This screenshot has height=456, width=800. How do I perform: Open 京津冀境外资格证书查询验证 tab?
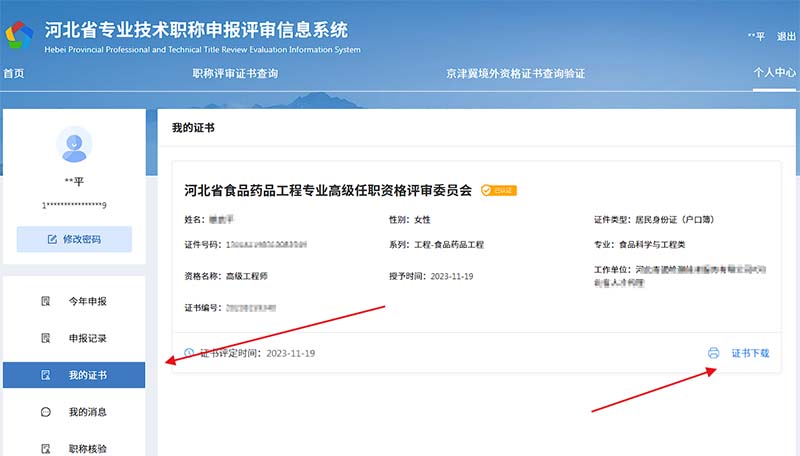coord(515,74)
